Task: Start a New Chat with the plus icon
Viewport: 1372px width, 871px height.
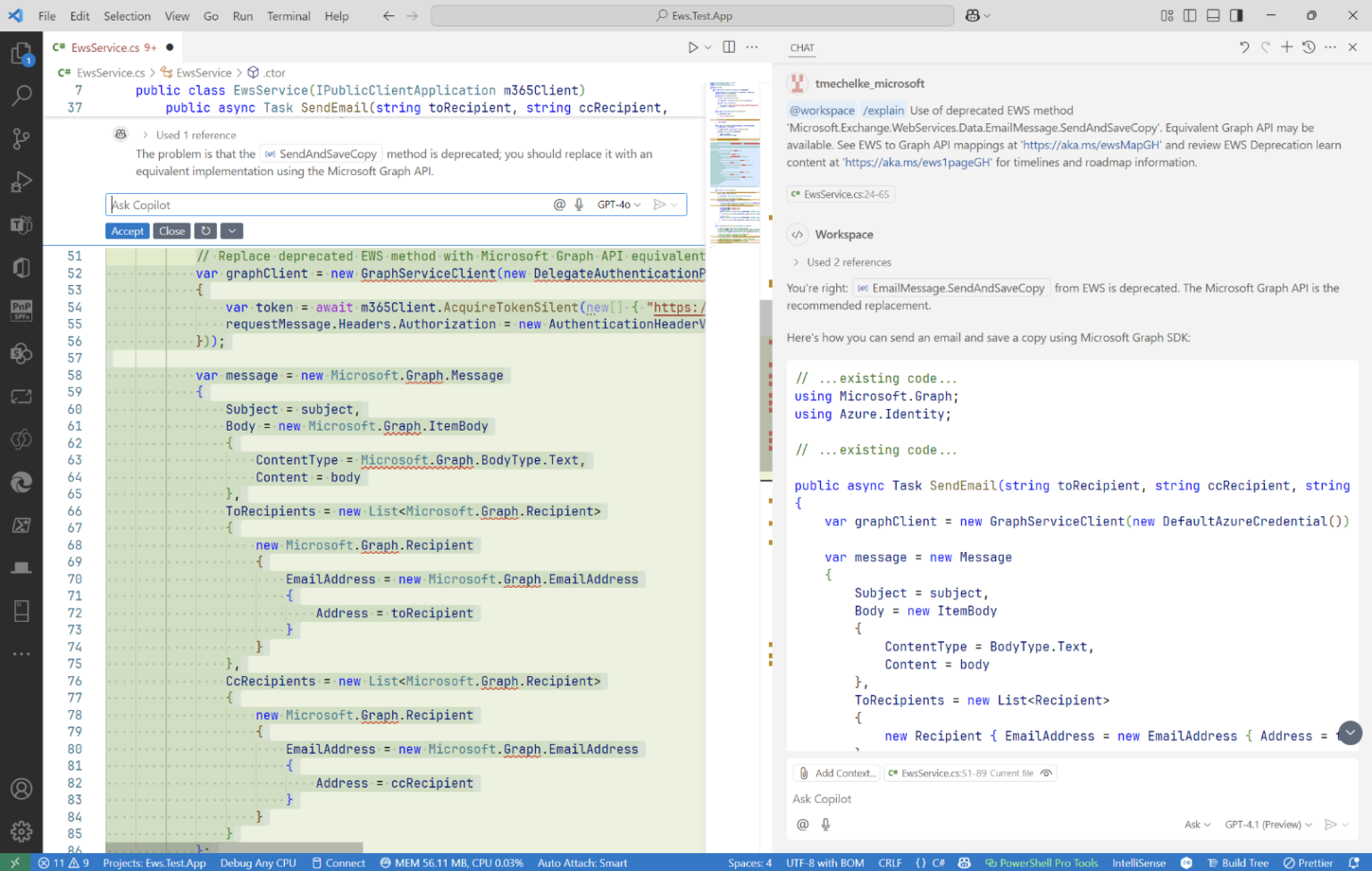Action: point(1286,47)
